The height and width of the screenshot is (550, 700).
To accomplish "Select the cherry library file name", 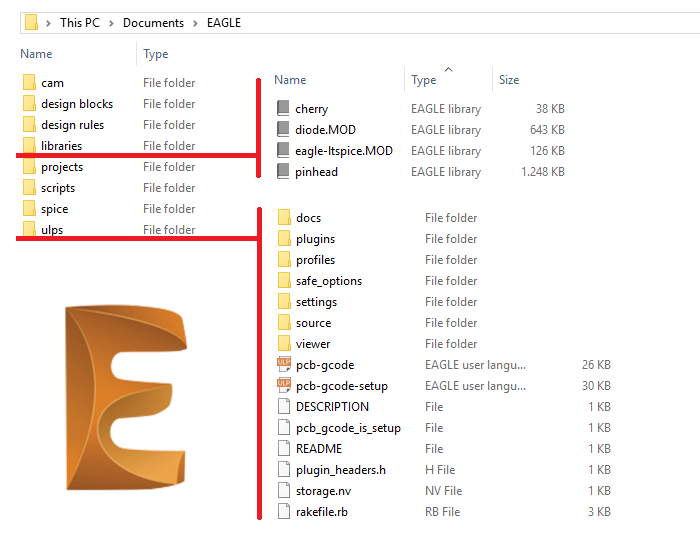I will point(311,109).
